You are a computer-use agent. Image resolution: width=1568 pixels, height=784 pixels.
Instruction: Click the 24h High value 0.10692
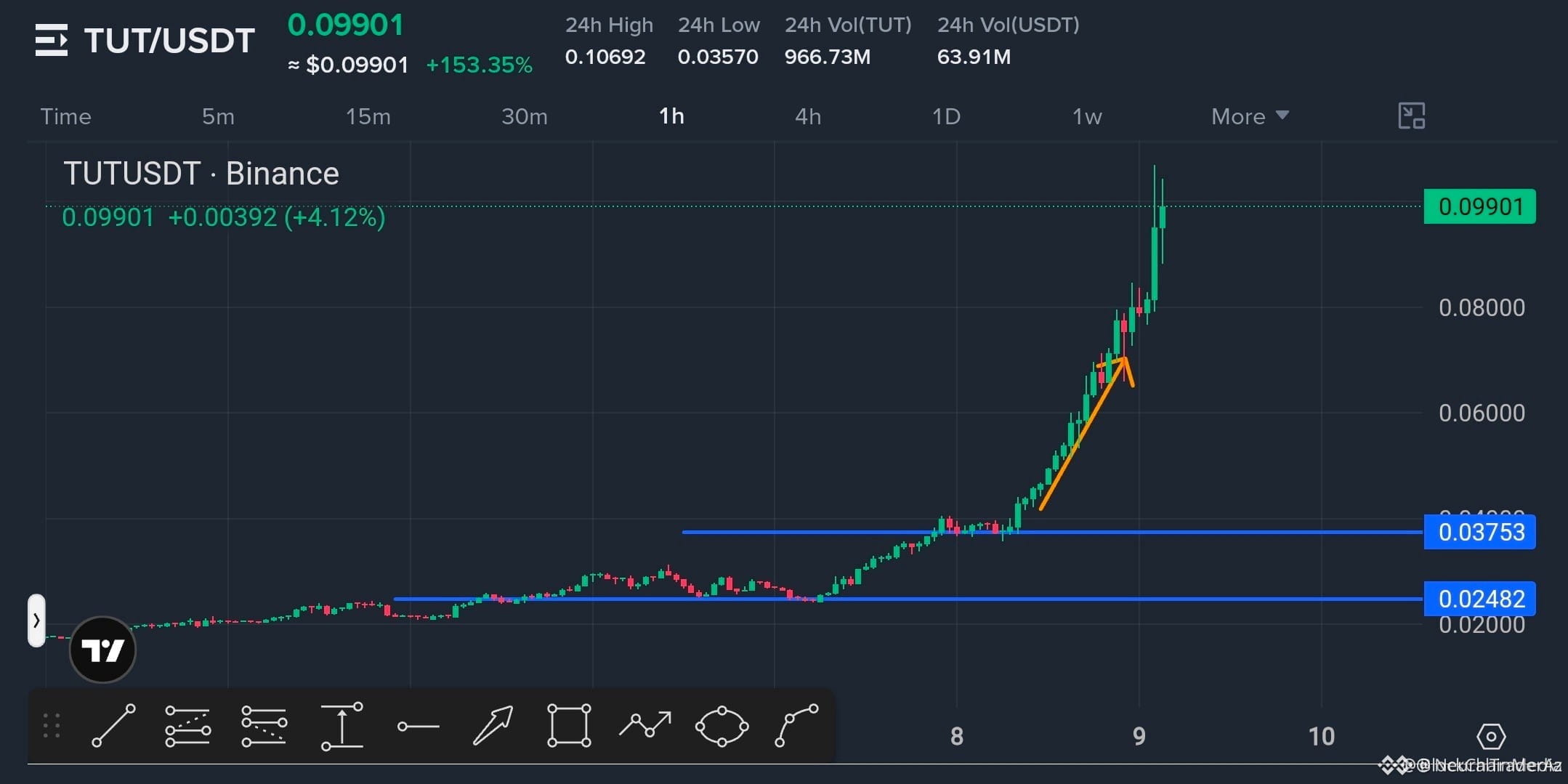(605, 57)
